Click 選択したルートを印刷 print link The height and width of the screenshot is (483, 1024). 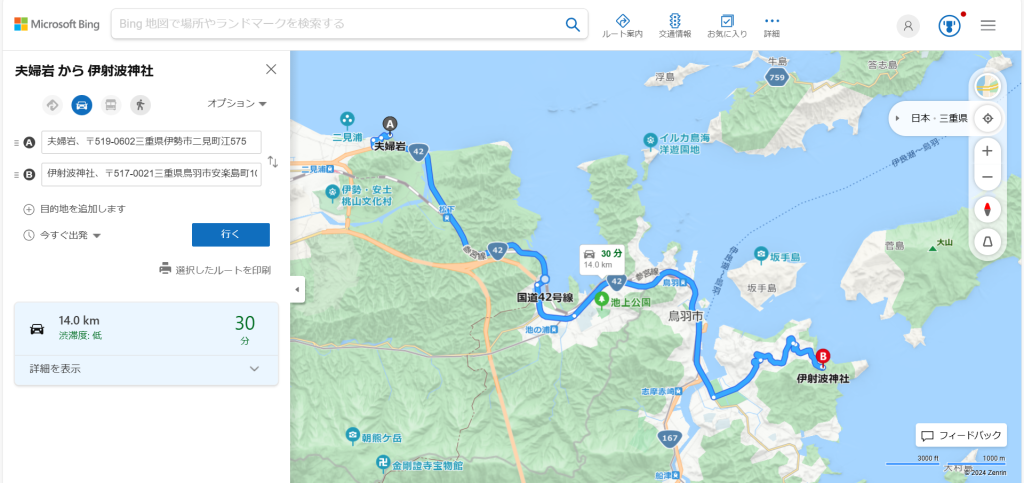216,270
